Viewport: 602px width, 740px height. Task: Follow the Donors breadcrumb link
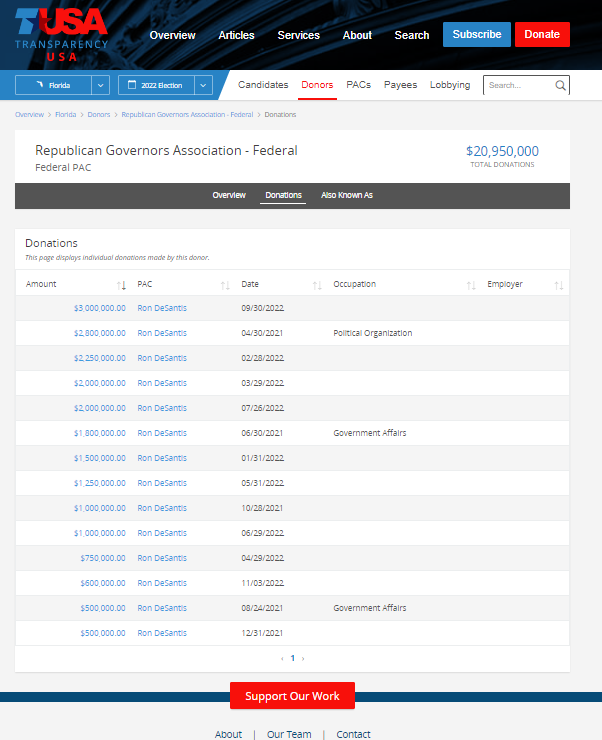99,115
